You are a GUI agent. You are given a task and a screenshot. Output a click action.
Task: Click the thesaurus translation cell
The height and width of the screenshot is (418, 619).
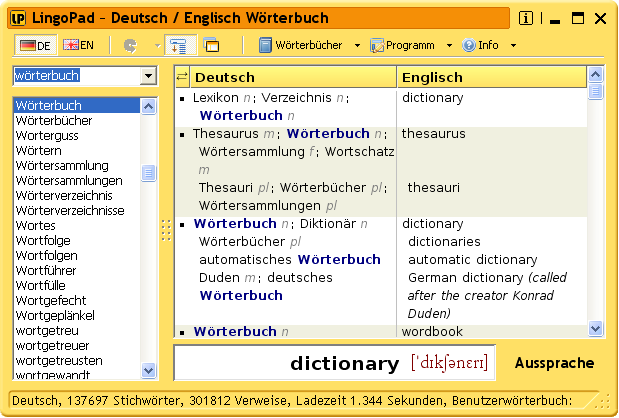coord(433,133)
